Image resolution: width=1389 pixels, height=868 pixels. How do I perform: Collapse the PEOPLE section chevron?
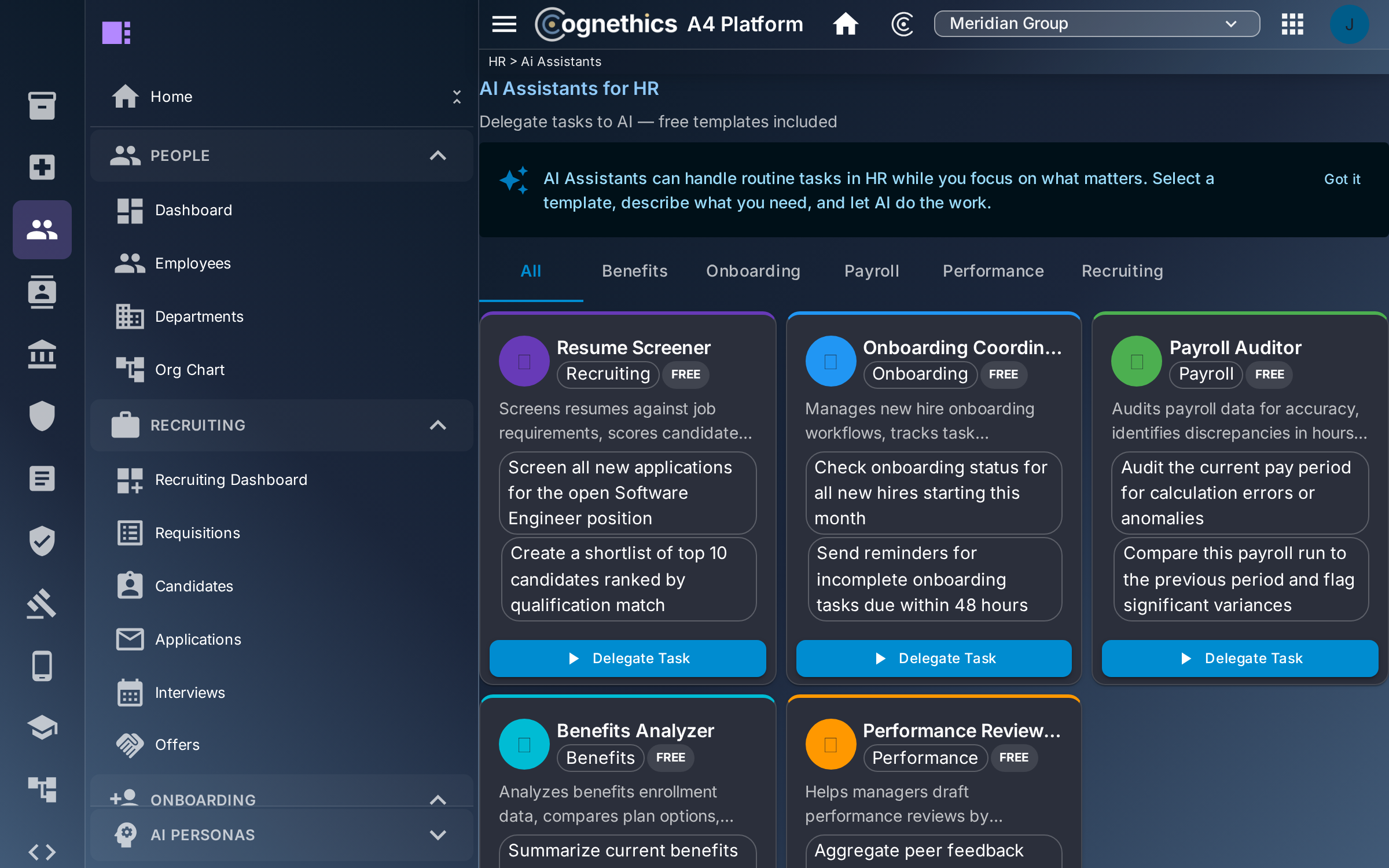(x=438, y=155)
